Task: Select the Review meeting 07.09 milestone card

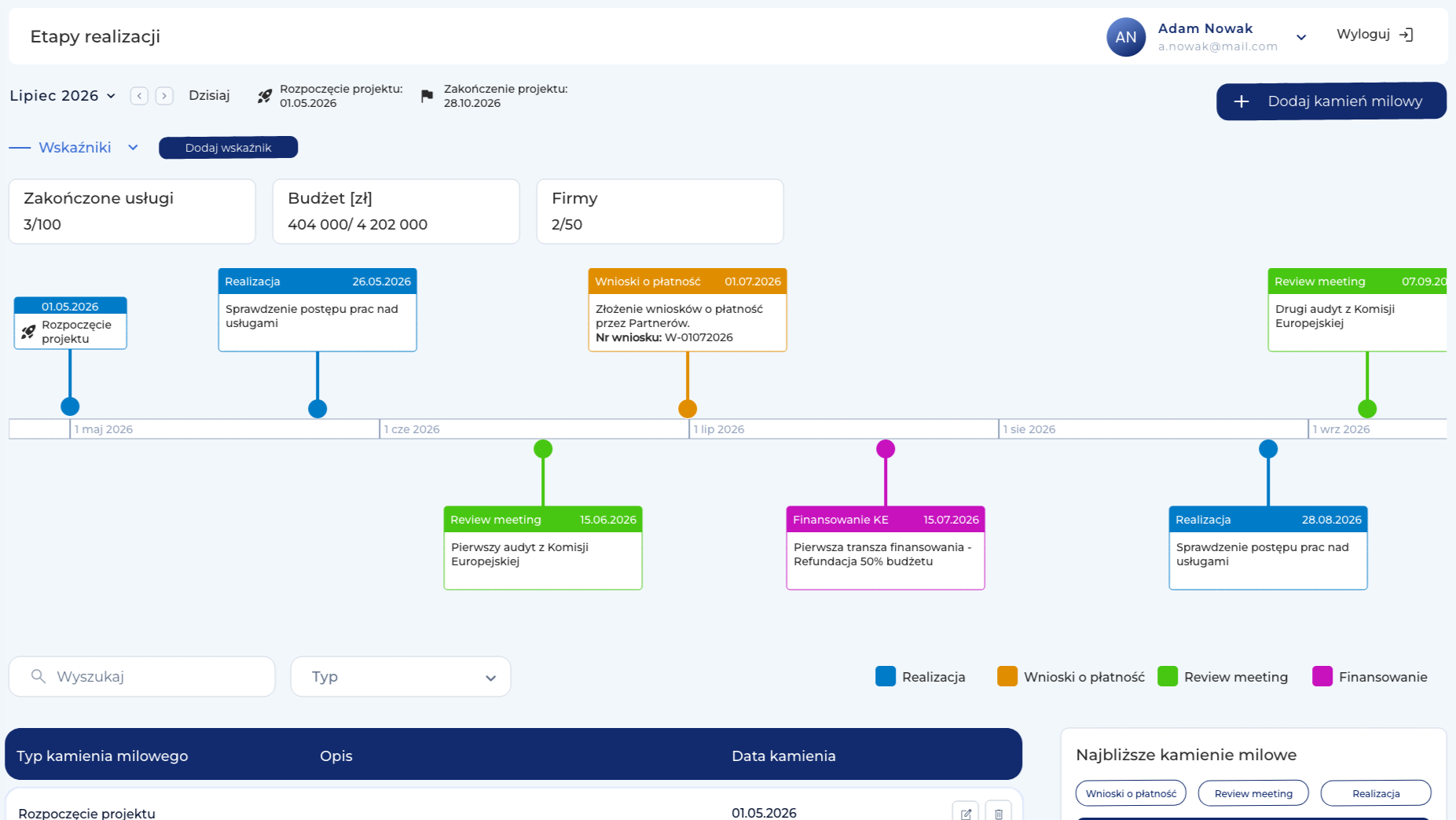Action: (1357, 310)
